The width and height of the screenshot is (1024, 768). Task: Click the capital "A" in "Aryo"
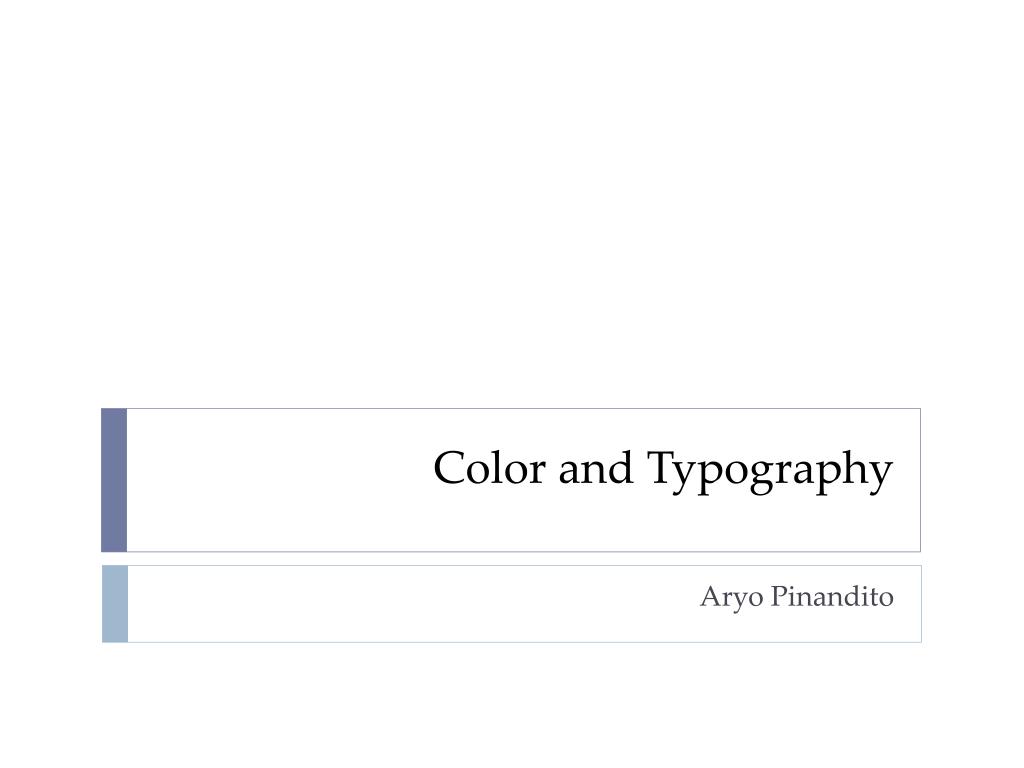coord(711,596)
